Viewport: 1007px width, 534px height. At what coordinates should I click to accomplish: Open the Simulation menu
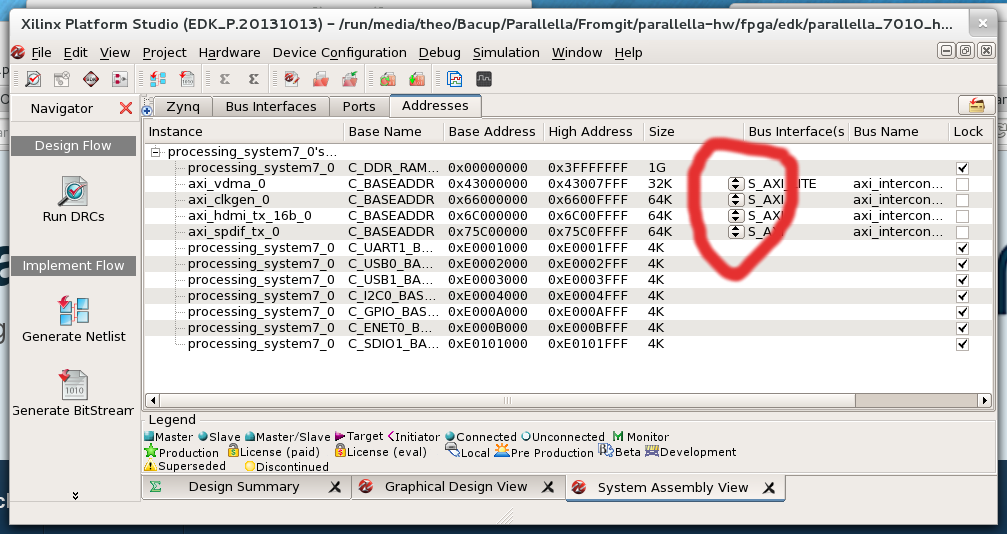coord(506,53)
